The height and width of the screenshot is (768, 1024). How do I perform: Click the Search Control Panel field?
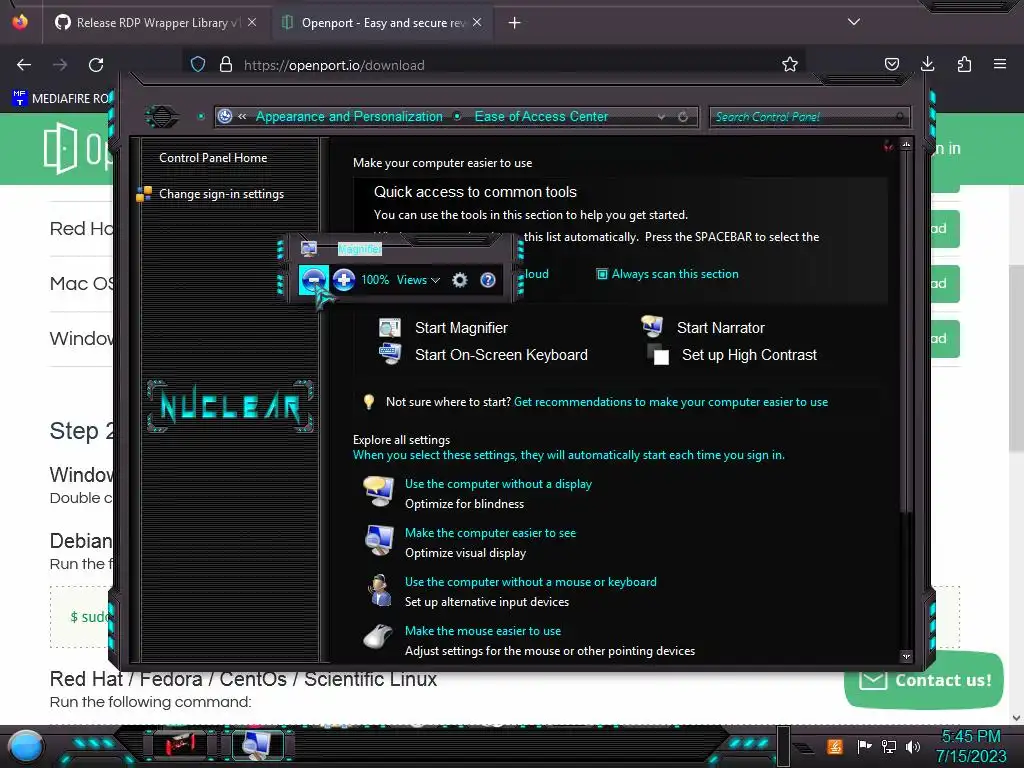809,117
